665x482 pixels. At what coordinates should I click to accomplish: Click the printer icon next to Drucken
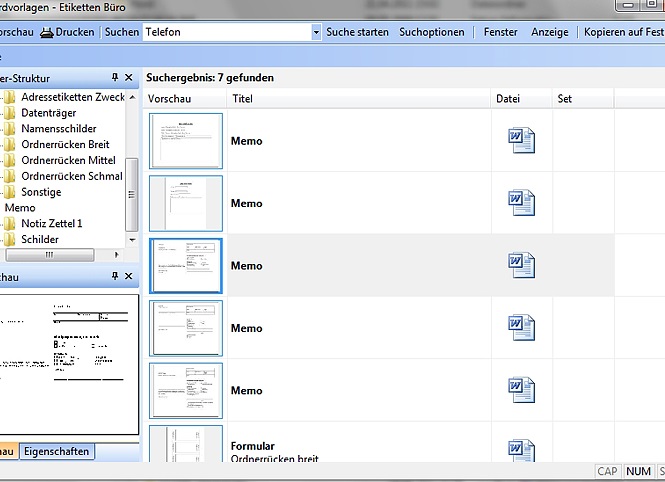[x=46, y=32]
